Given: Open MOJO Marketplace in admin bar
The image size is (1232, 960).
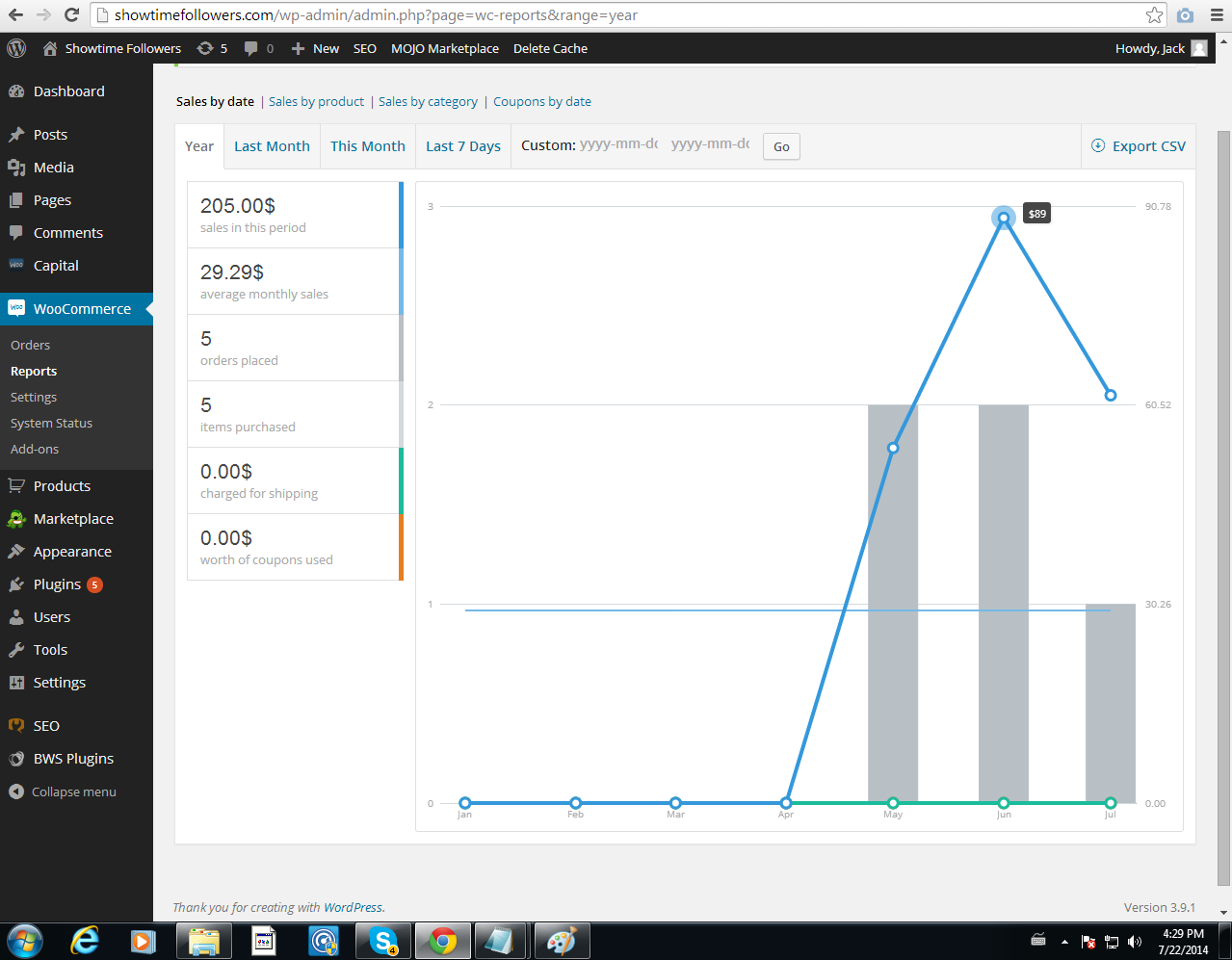Looking at the screenshot, I should 445,48.
